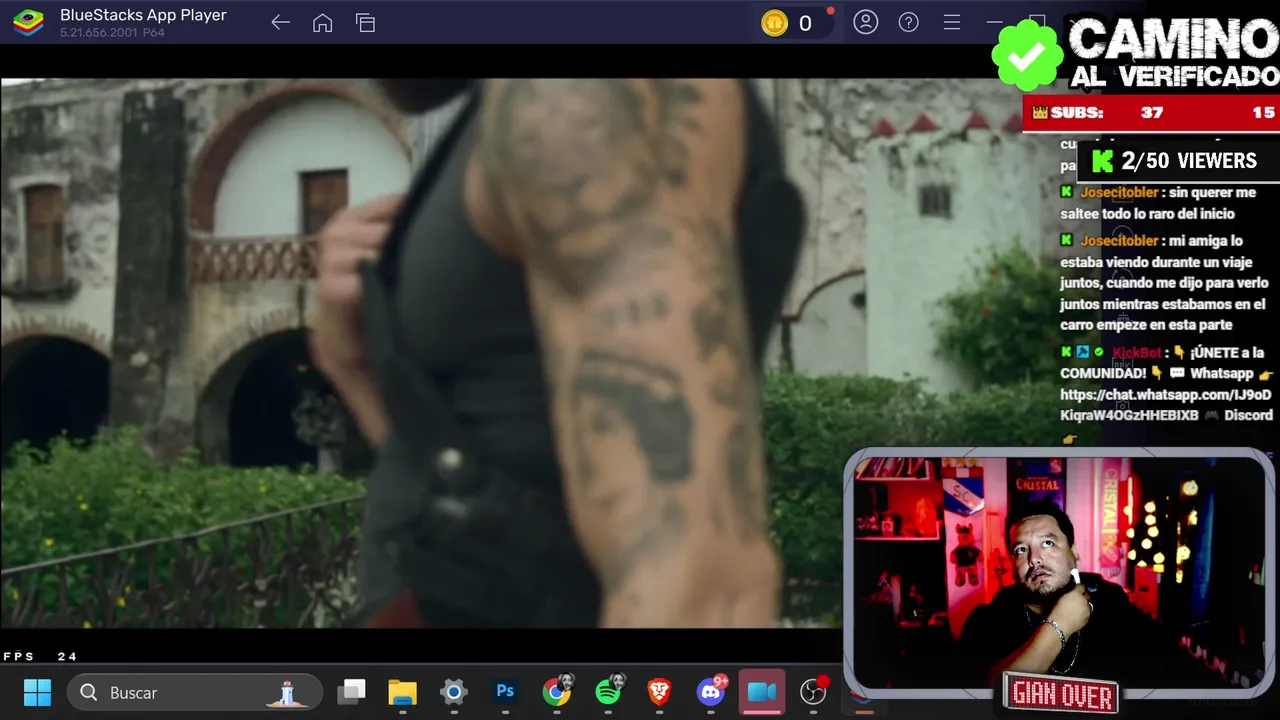1280x720 pixels.
Task: Open the Windows Start menu
Action: click(37, 692)
